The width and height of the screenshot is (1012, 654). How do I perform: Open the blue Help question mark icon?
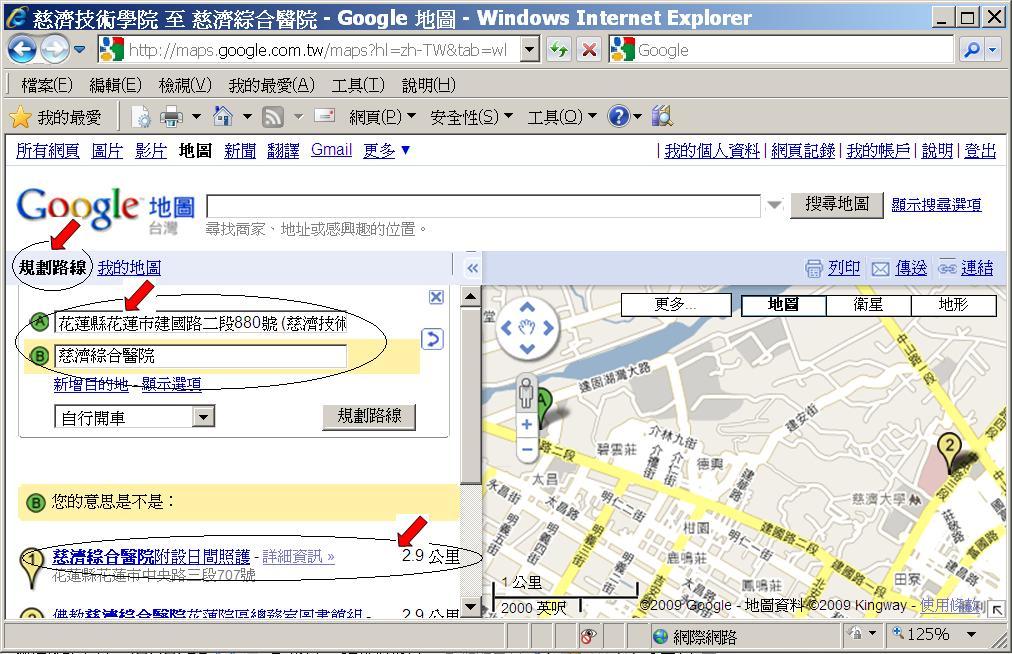pyautogui.click(x=618, y=116)
